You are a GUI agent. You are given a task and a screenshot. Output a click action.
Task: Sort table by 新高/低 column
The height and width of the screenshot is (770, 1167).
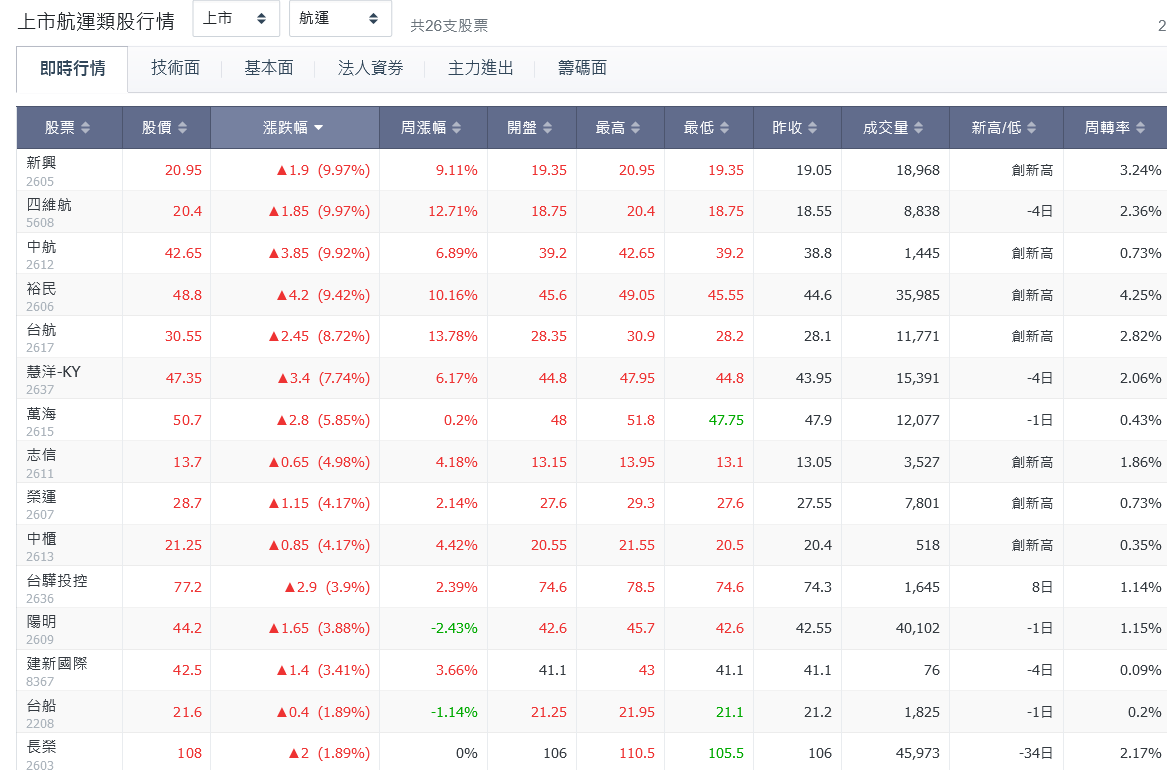(1005, 128)
